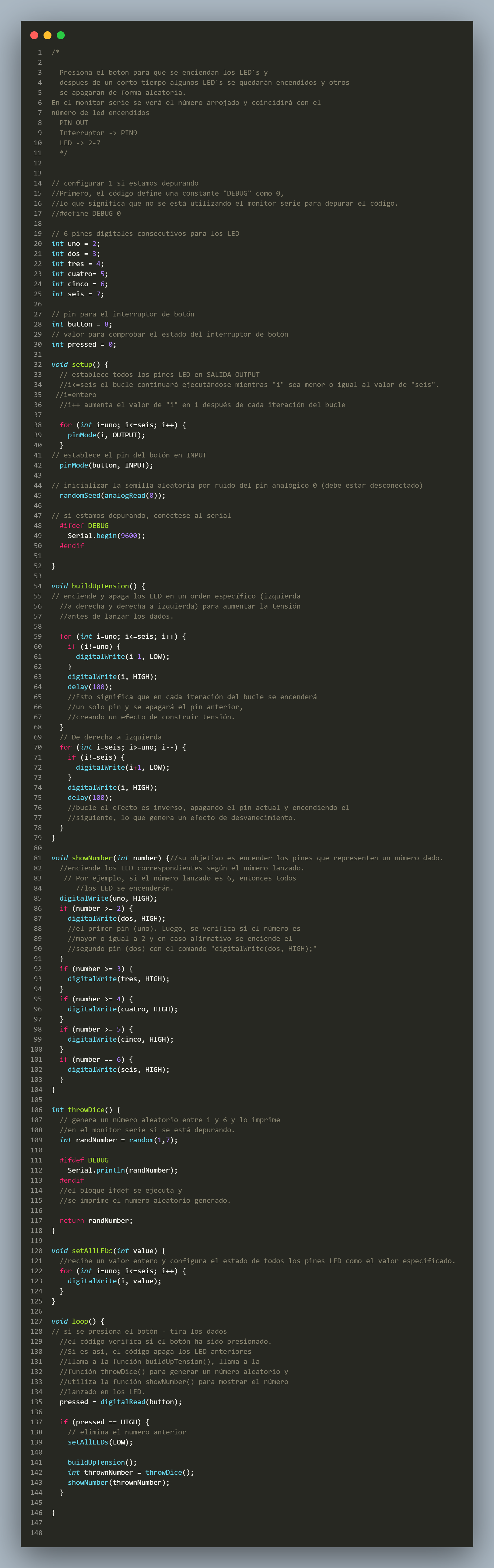Click the "digitalWrite(uno, HIGH);" statement
494x1568 pixels.
pos(109,898)
